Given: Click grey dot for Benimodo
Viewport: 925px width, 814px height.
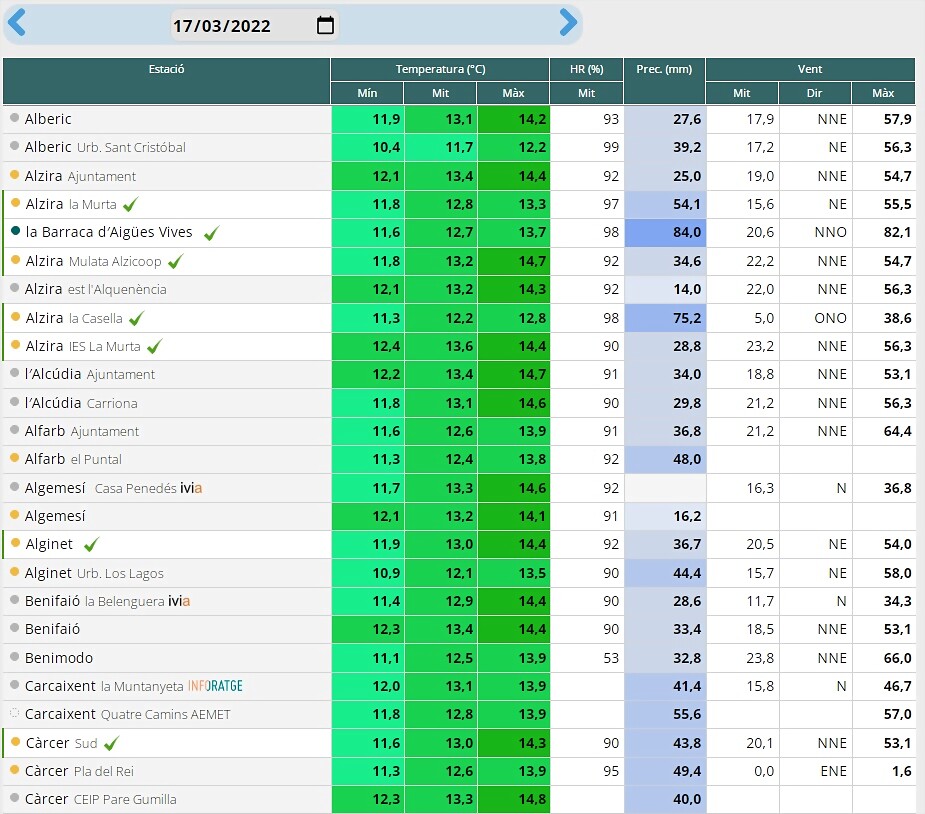Looking at the screenshot, I should point(15,656).
